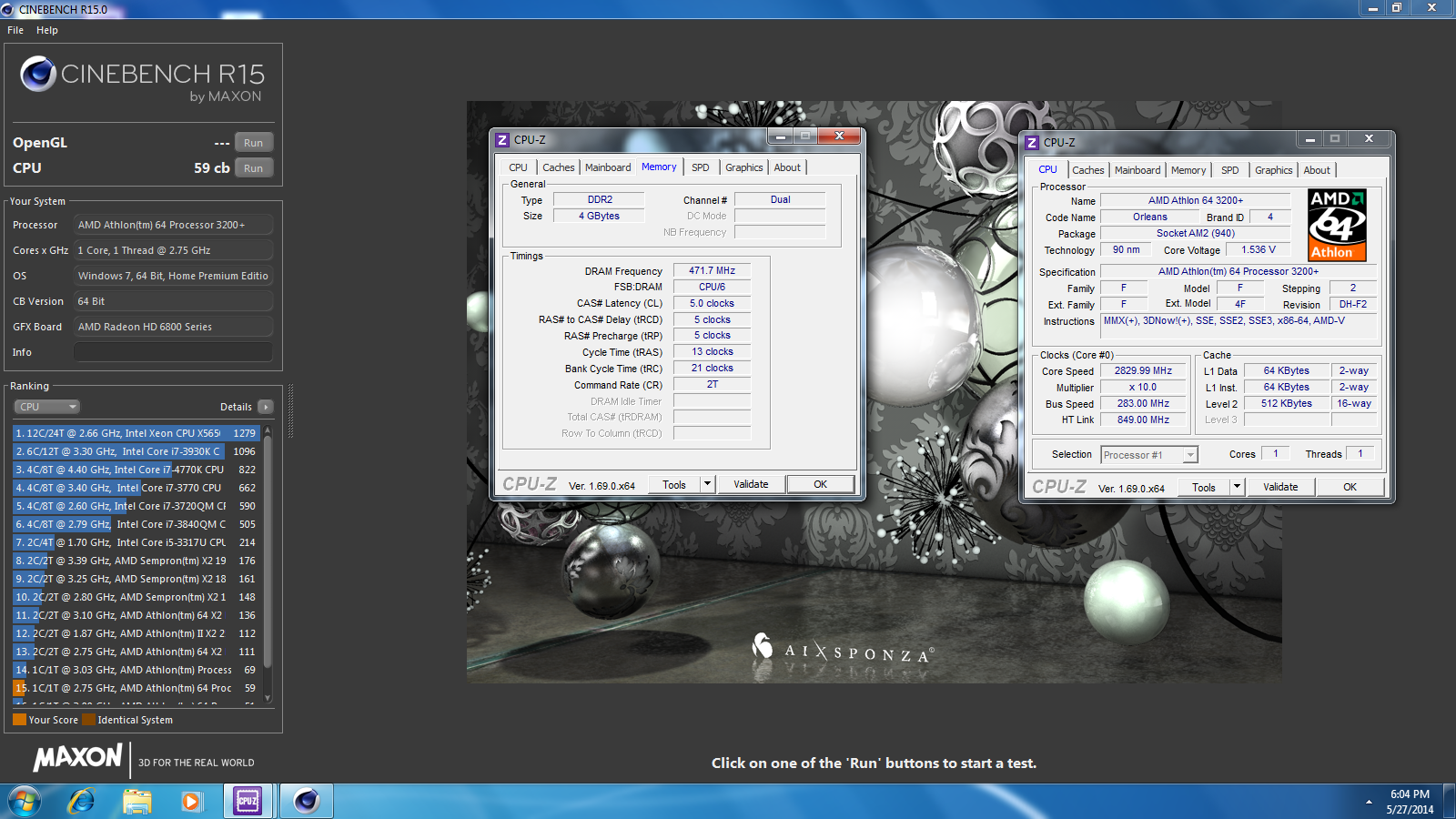Click the GFX Board Radeon HD 6800 field
This screenshot has height=819, width=1456.
click(173, 327)
